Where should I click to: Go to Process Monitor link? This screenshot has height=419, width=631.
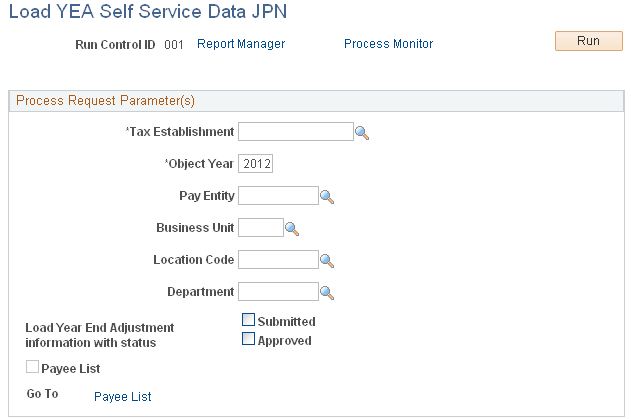click(x=388, y=44)
